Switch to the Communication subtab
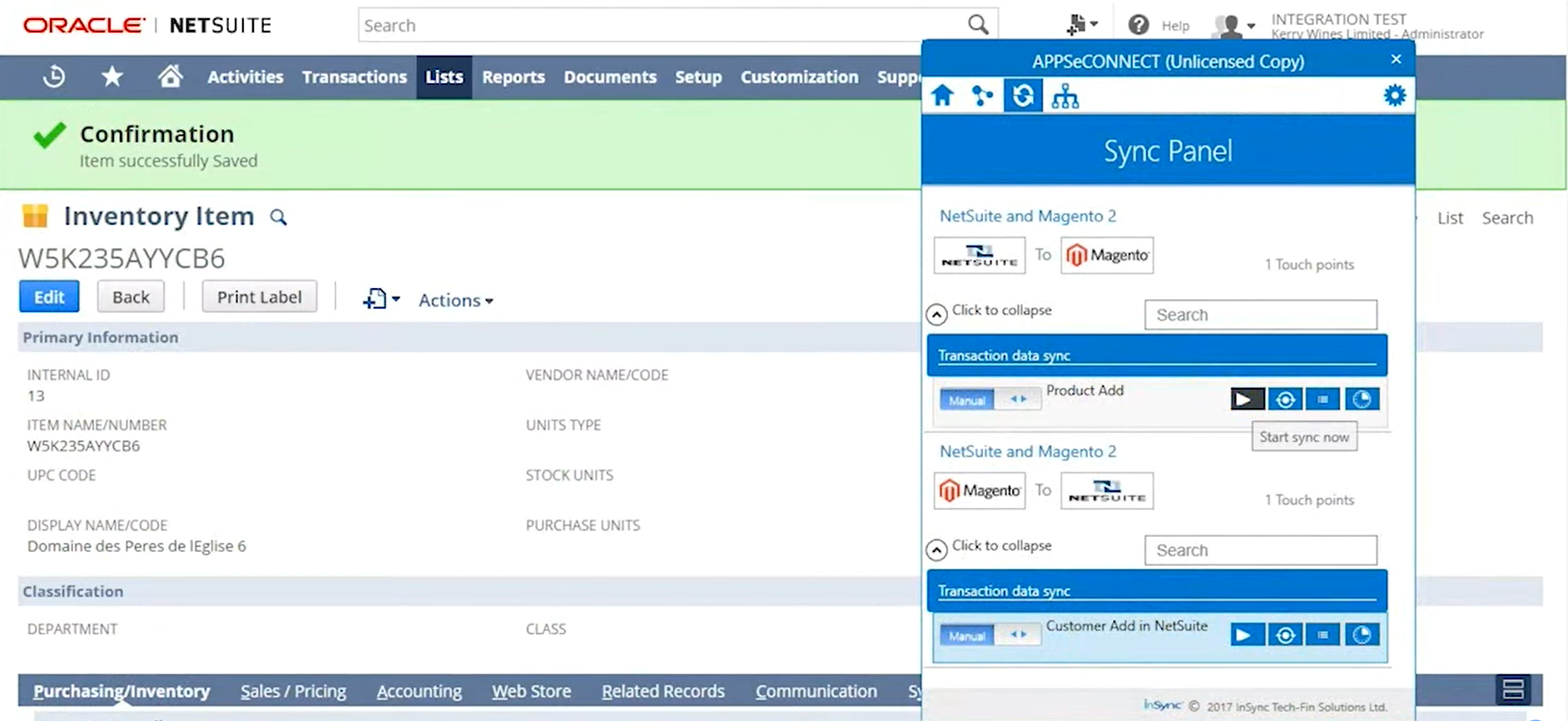The height and width of the screenshot is (721, 1568). pos(816,691)
